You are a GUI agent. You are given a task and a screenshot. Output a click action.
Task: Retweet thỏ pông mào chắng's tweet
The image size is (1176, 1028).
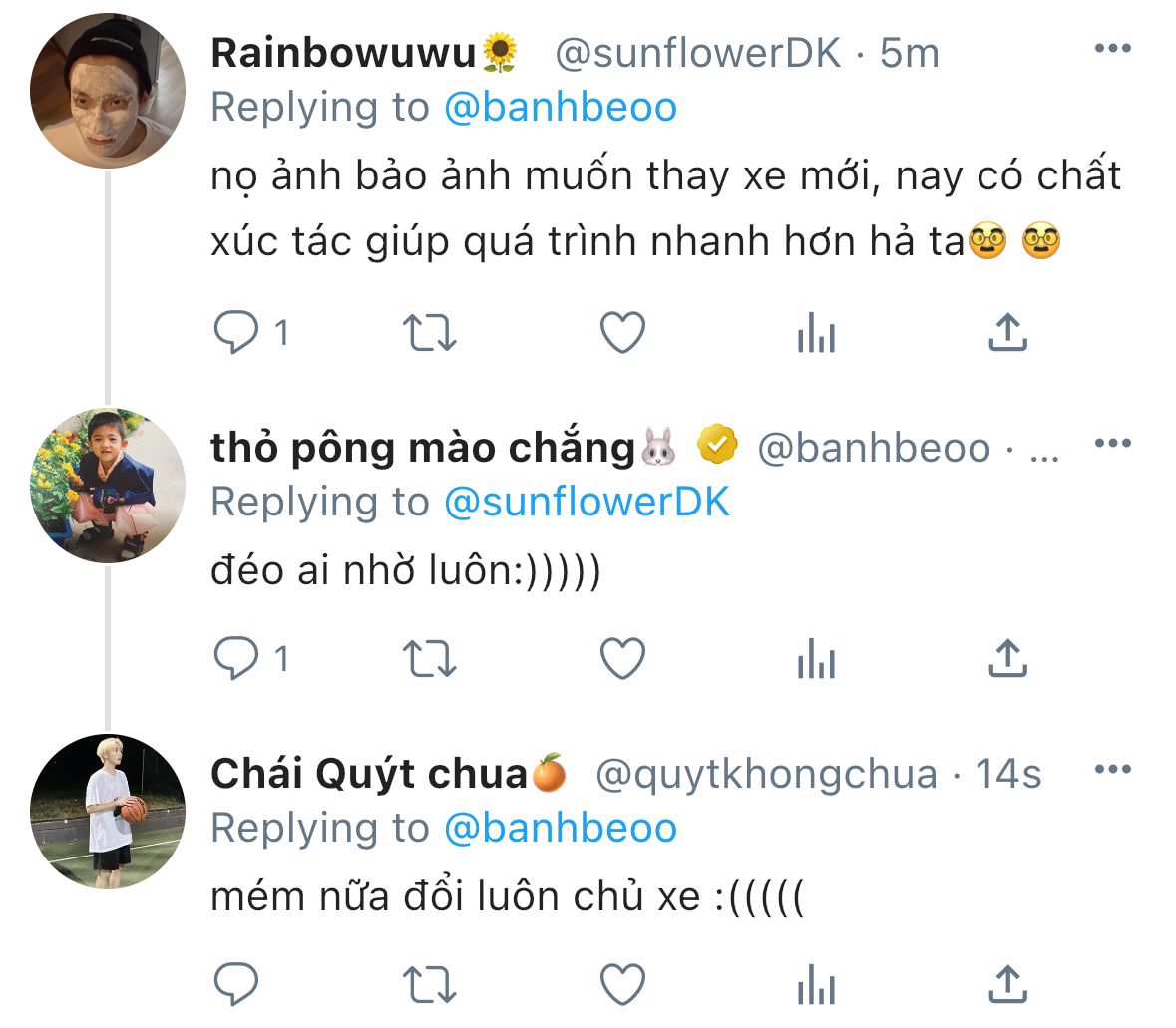coord(430,659)
